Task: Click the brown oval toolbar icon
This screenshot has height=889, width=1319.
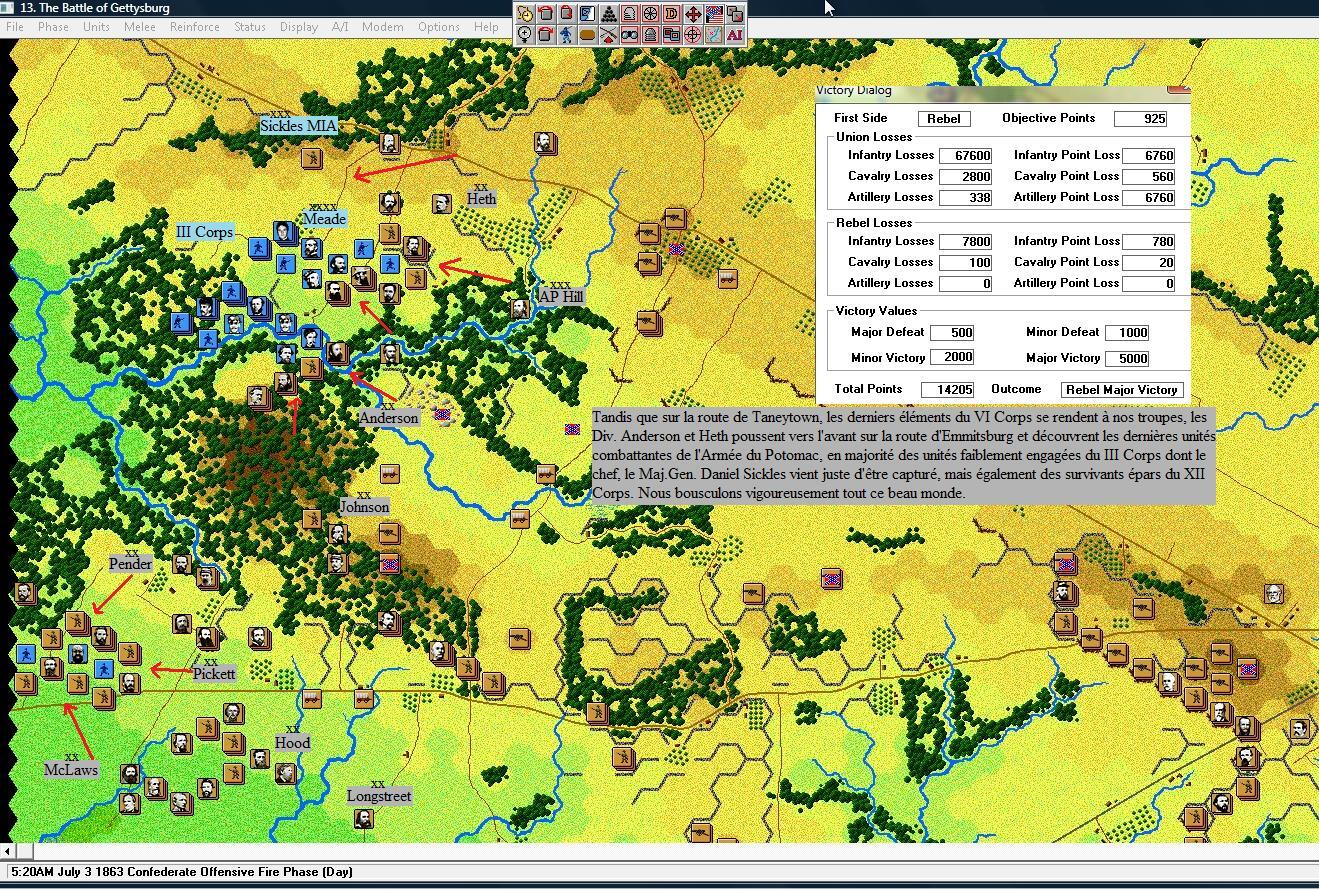Action: click(x=587, y=35)
